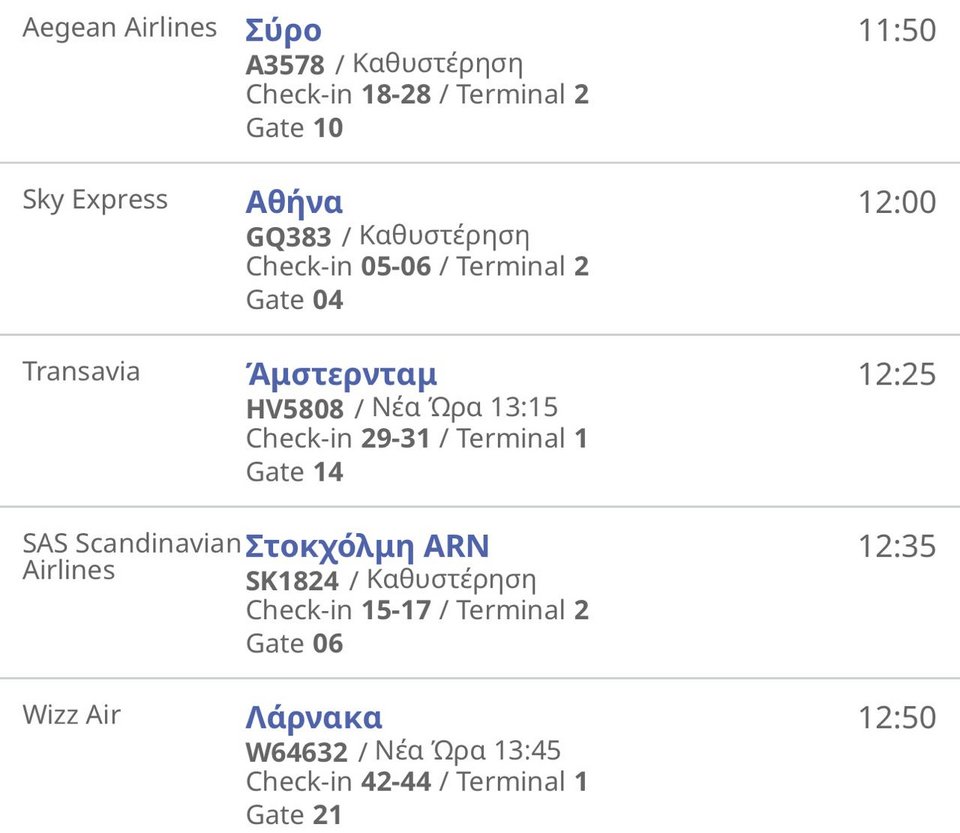Select the SAS Scandinavian Airlines label

pyautogui.click(x=131, y=557)
